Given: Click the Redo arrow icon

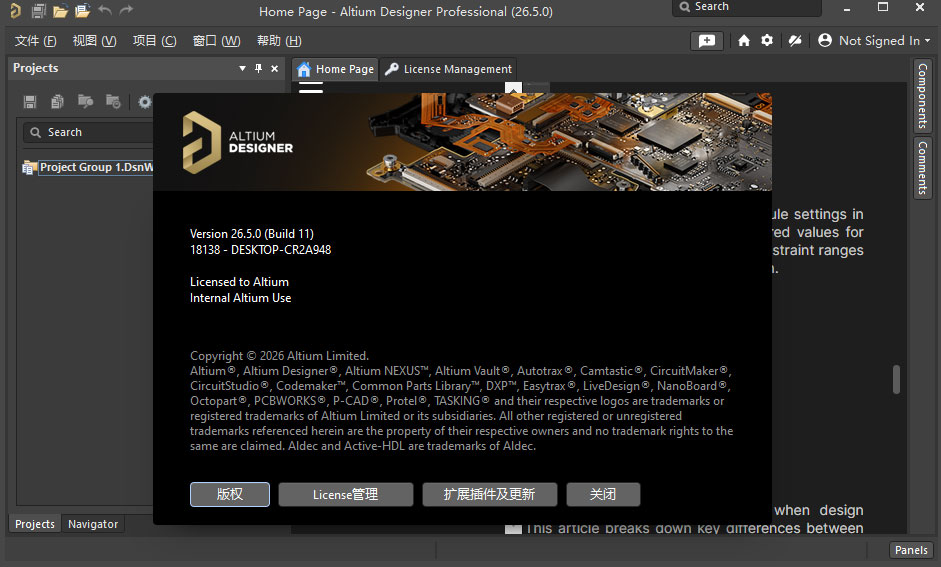Looking at the screenshot, I should pos(126,10).
